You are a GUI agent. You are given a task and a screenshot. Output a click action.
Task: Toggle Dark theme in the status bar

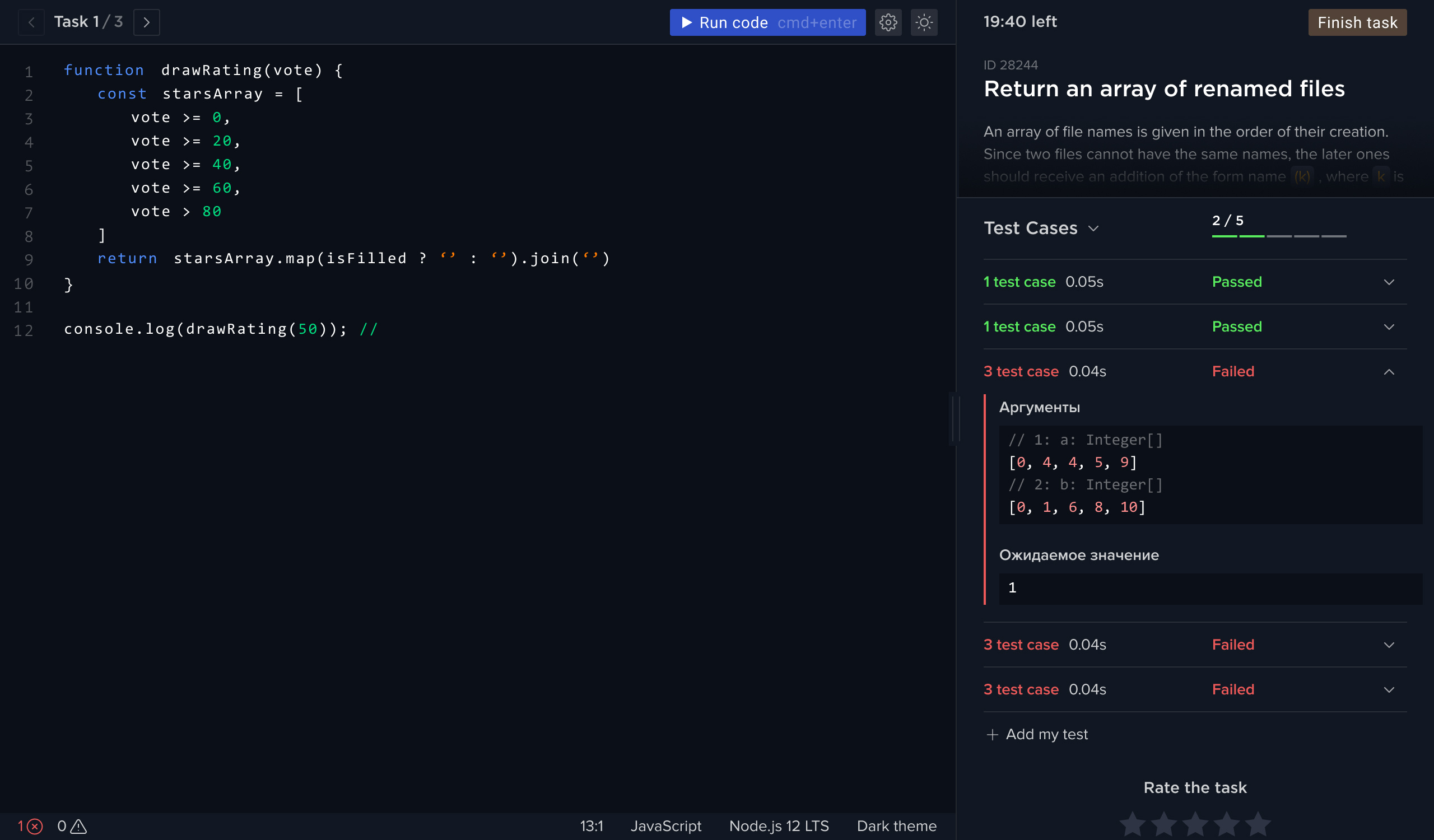[x=896, y=826]
